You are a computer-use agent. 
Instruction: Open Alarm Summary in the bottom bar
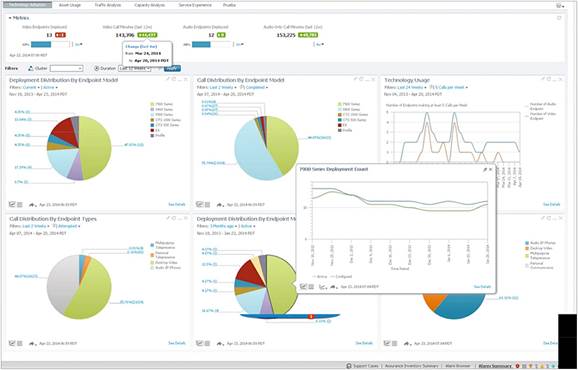[x=495, y=366]
